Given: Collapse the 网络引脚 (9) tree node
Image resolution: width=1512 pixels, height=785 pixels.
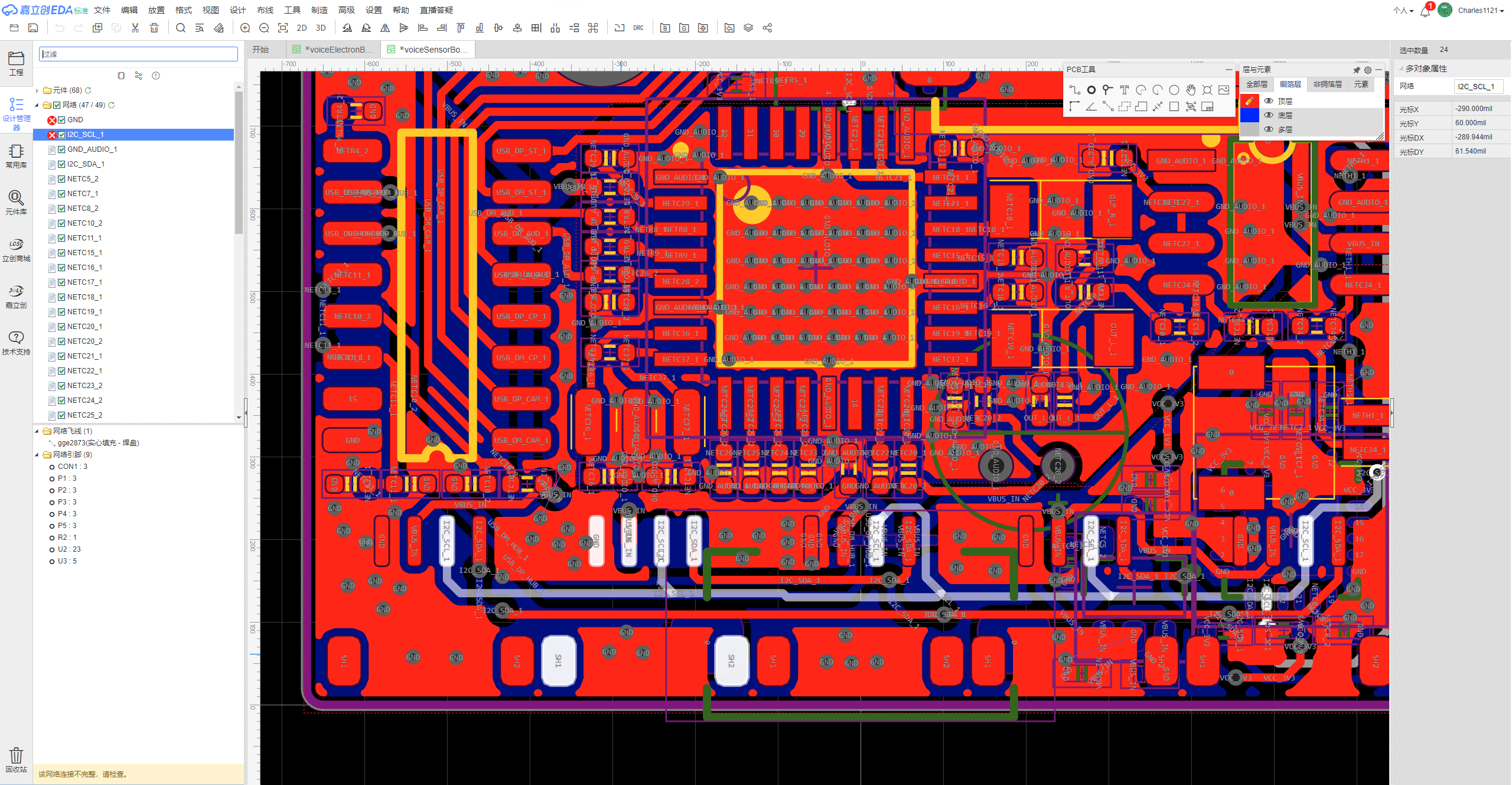Looking at the screenshot, I should 37,455.
